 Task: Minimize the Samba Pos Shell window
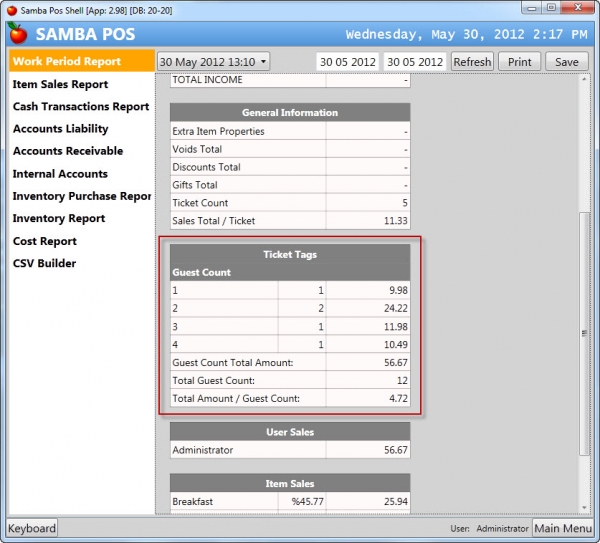pyautogui.click(x=532, y=8)
